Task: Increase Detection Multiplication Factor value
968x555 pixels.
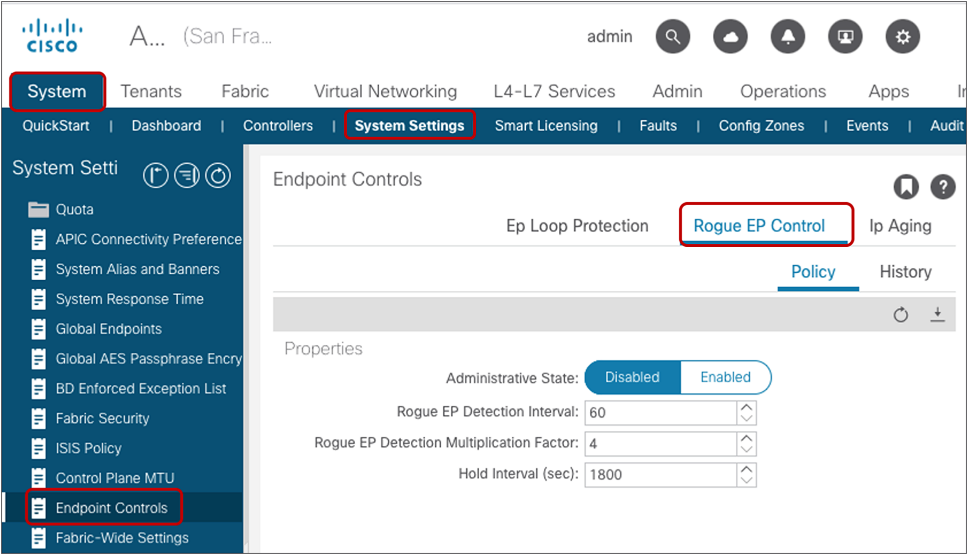Action: tap(746, 438)
